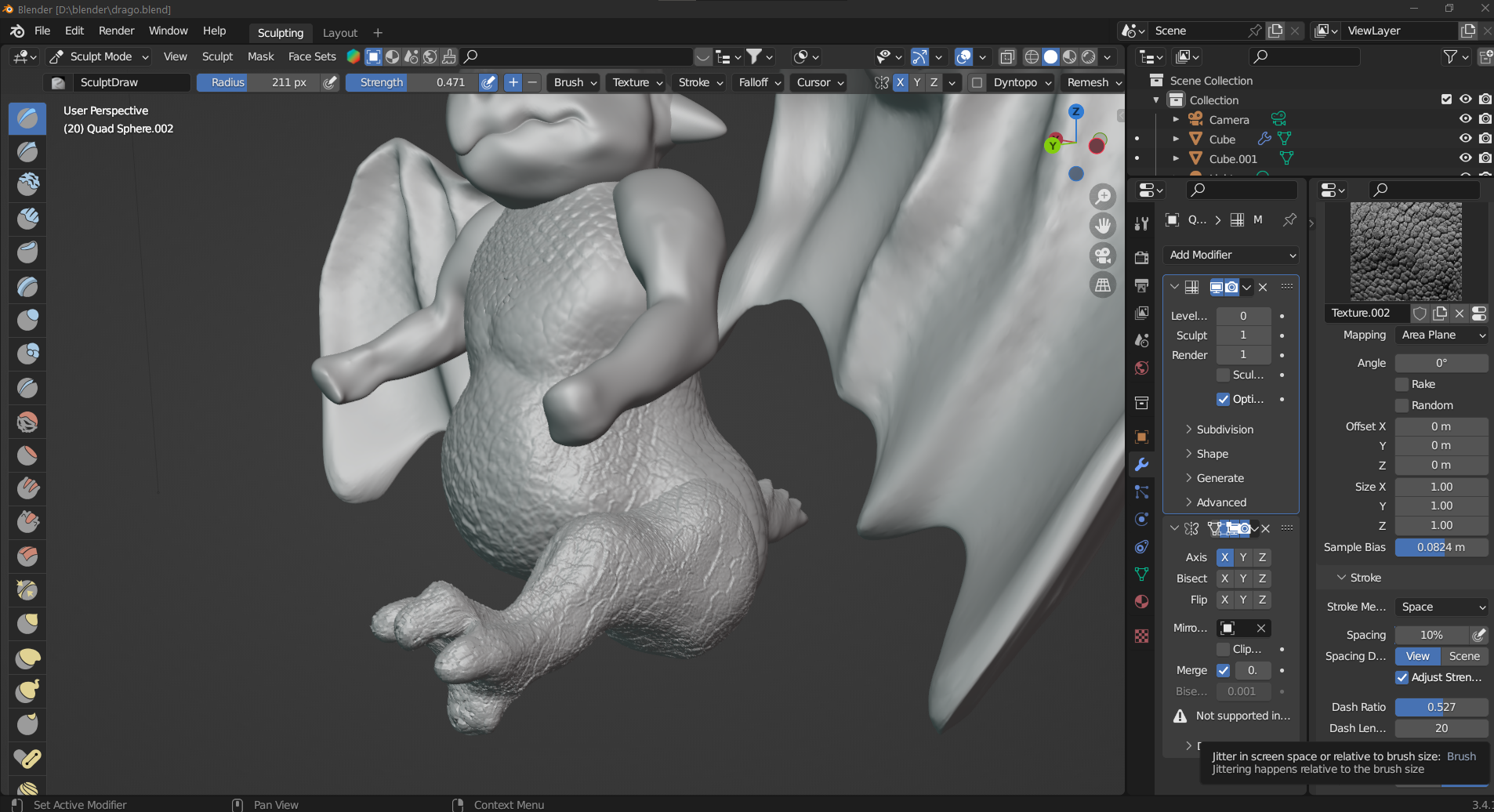Click the zoom viewport magnifier icon
This screenshot has height=812, width=1494.
tap(1103, 197)
